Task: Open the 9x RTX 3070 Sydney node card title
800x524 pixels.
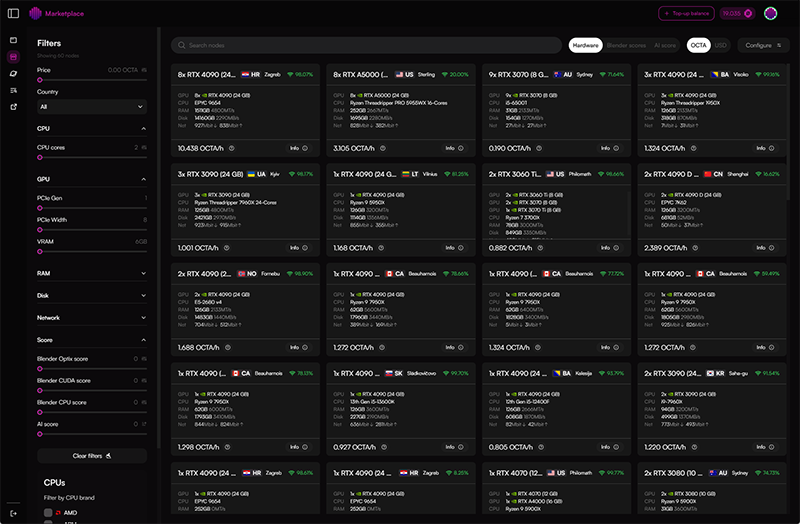Action: pyautogui.click(x=518, y=74)
